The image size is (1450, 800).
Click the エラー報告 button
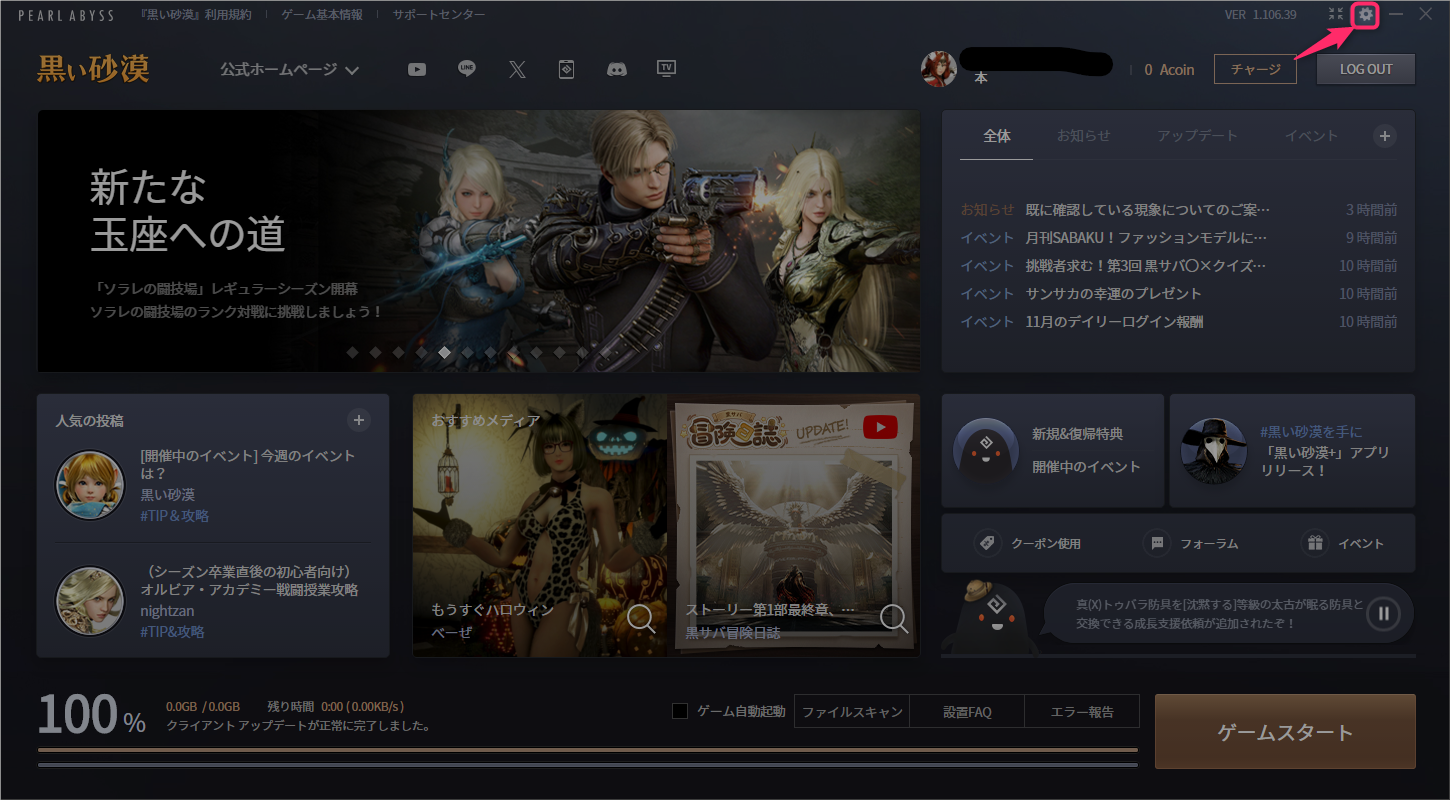pos(1082,711)
